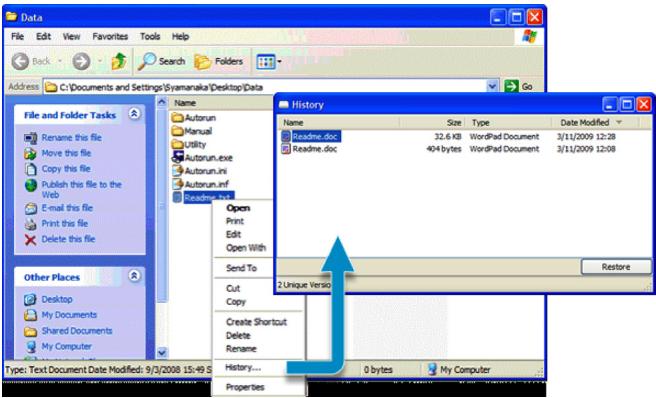This screenshot has height=398, width=656.
Task: Click the Forward arrow toolbar icon
Action: (x=81, y=62)
